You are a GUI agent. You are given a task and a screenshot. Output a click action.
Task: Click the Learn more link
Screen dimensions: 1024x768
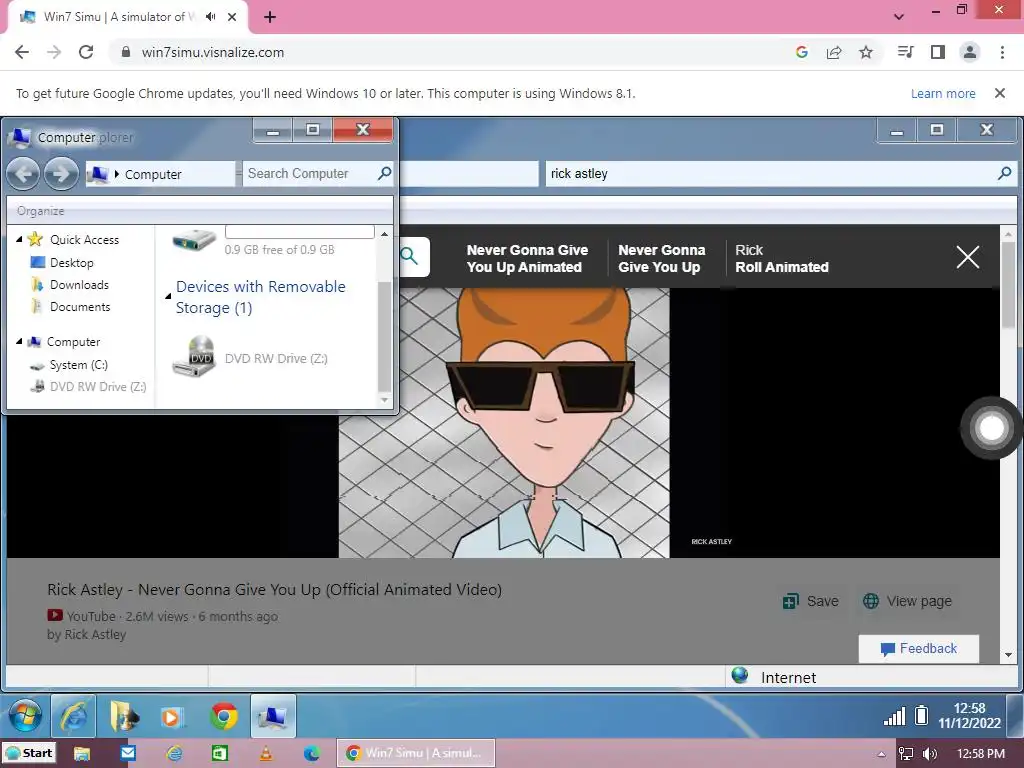(943, 93)
